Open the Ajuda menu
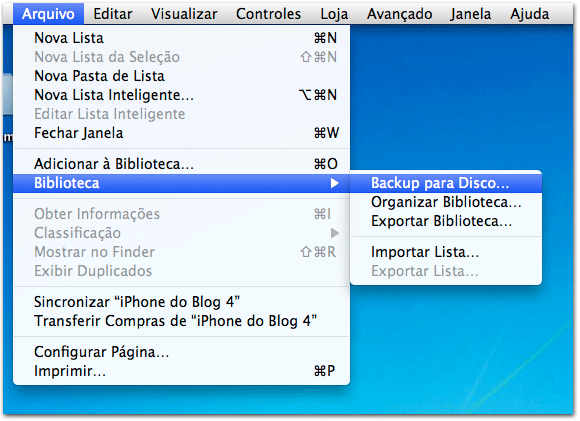The width and height of the screenshot is (580, 421). (529, 14)
